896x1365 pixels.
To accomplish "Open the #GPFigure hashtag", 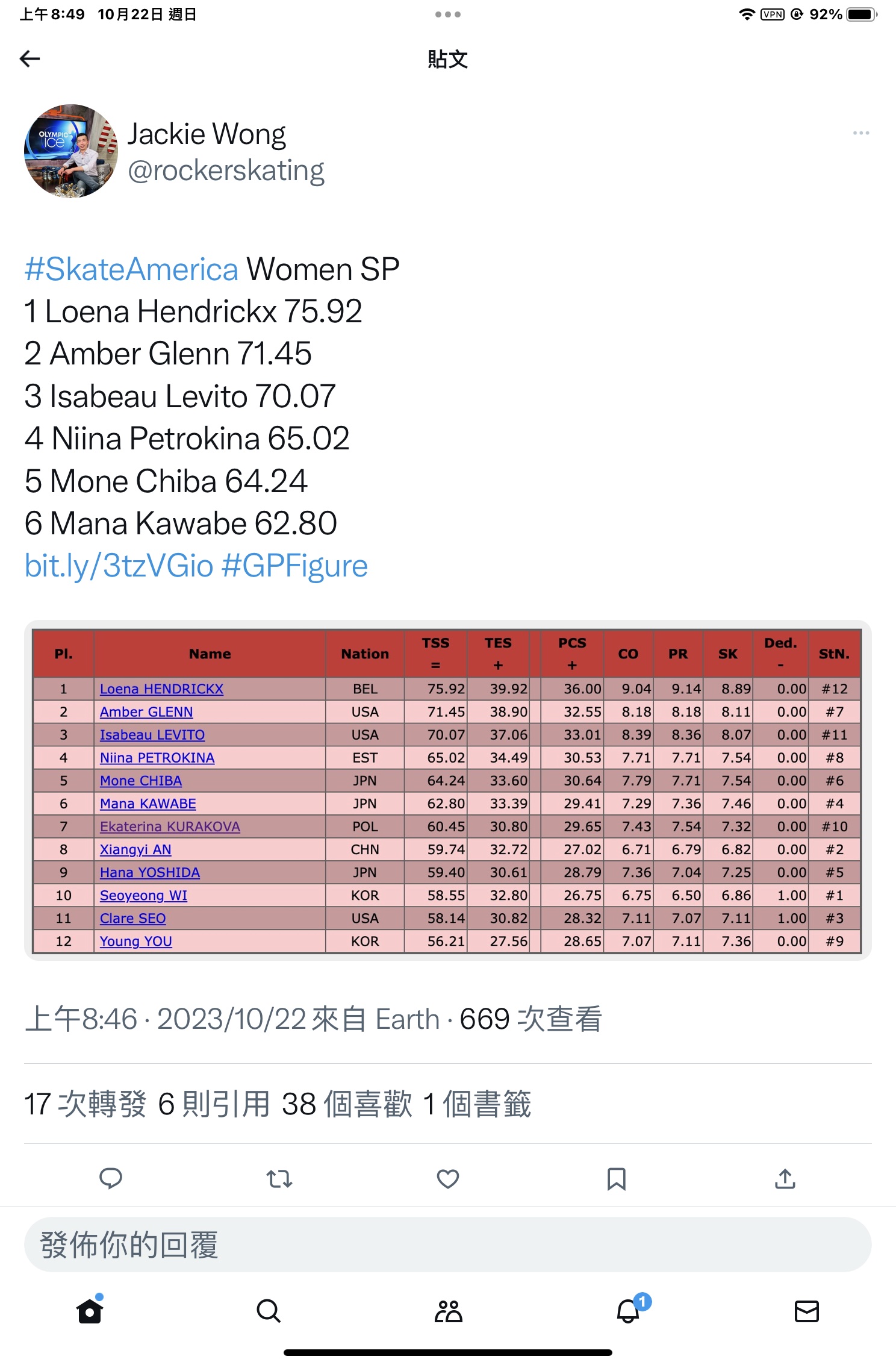I will click(294, 566).
